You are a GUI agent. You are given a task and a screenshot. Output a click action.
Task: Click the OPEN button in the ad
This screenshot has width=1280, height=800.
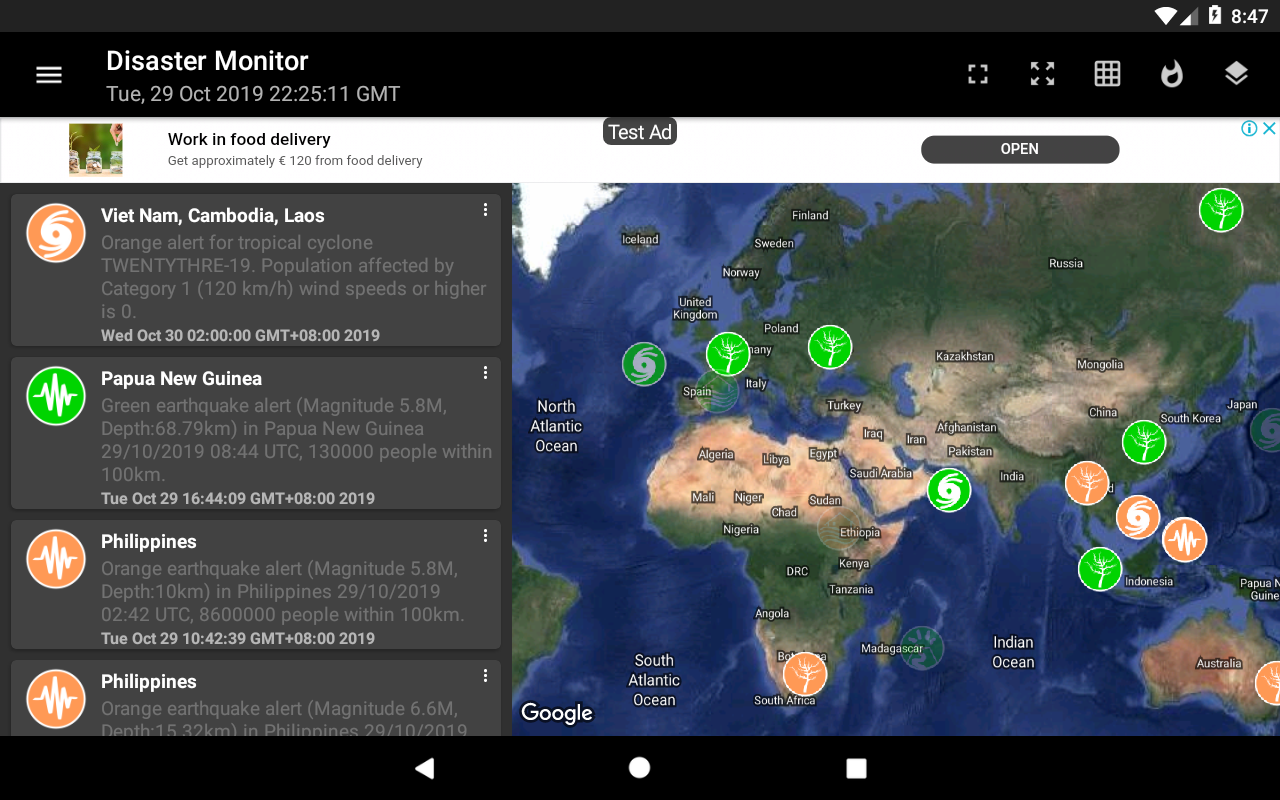coord(1020,149)
